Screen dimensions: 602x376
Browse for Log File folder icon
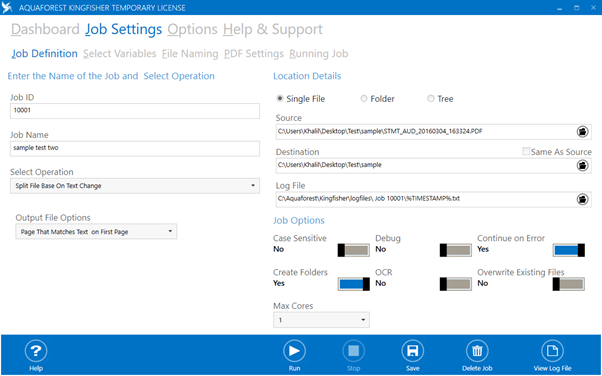pyautogui.click(x=582, y=199)
